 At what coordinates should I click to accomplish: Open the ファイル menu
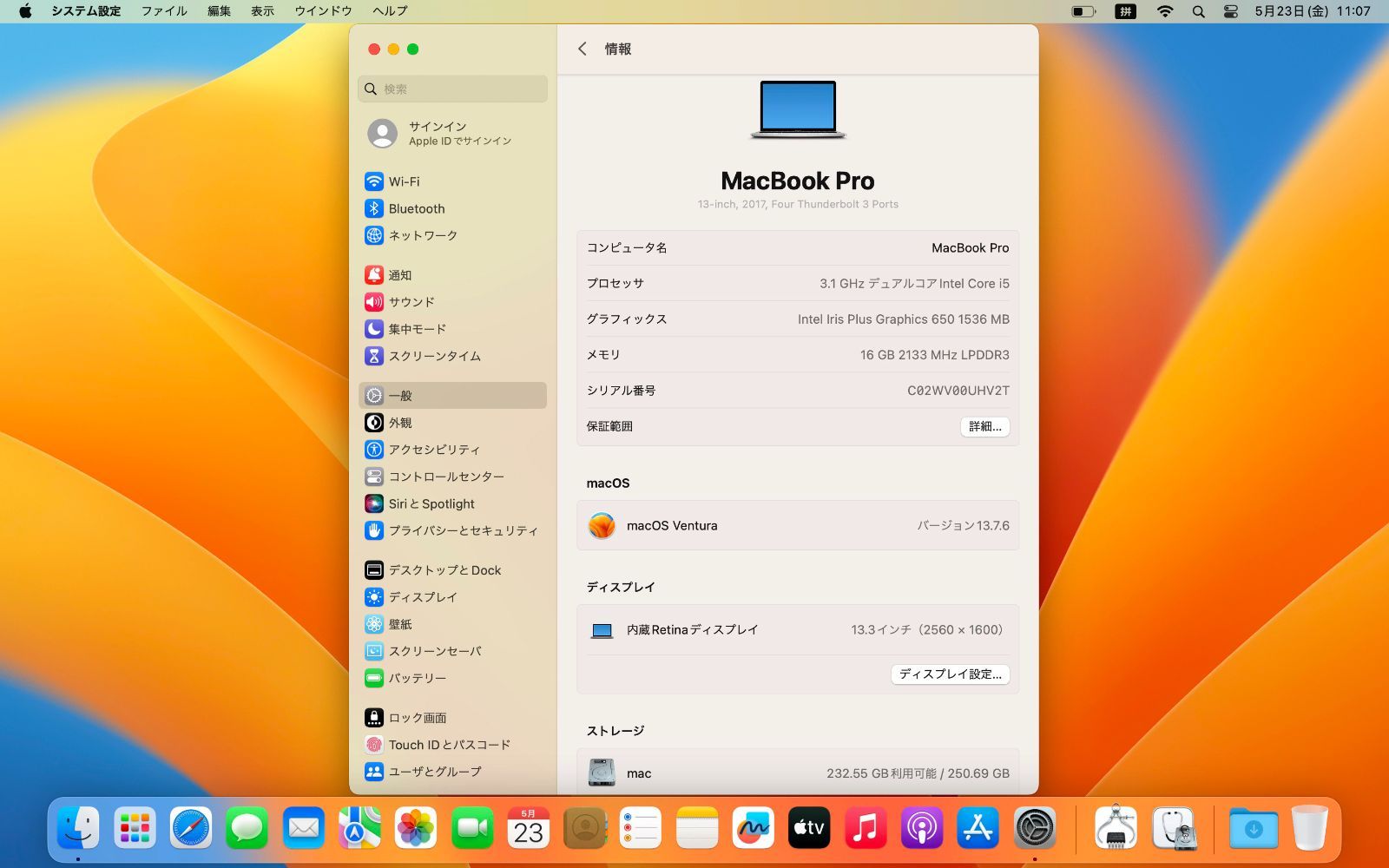click(x=164, y=11)
